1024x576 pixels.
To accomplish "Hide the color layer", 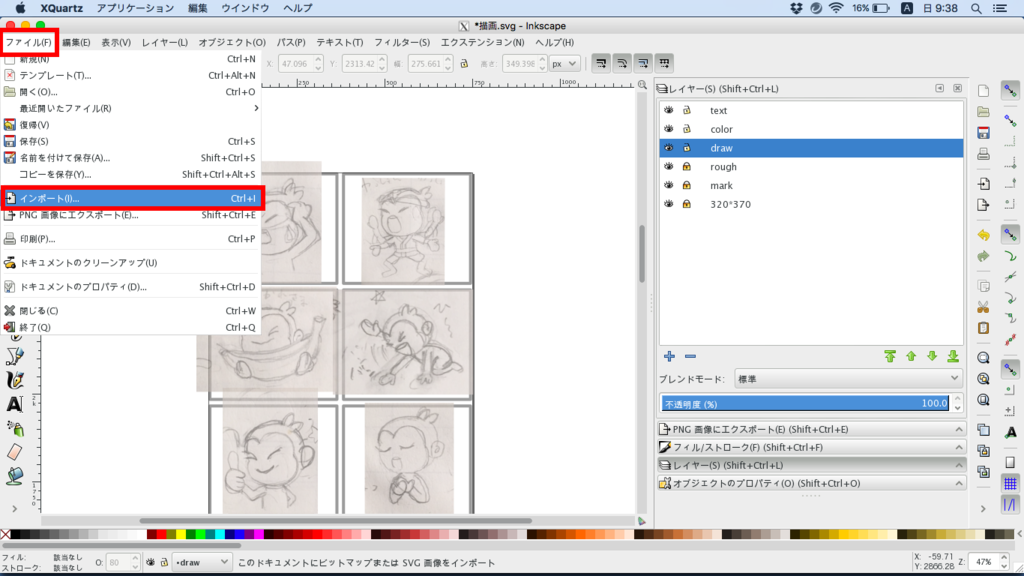I will (669, 129).
